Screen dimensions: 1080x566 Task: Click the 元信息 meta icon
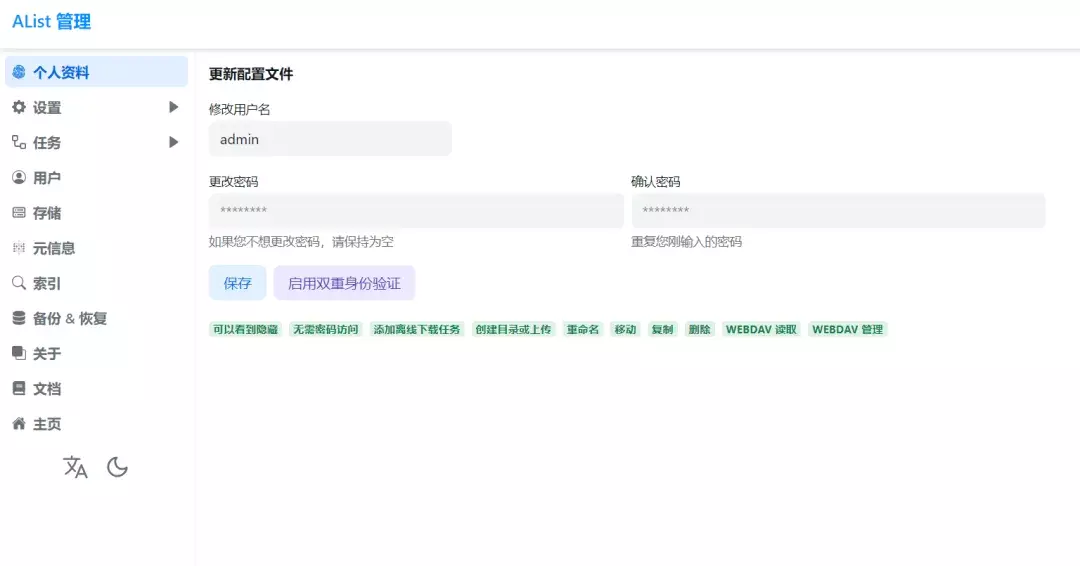19,247
